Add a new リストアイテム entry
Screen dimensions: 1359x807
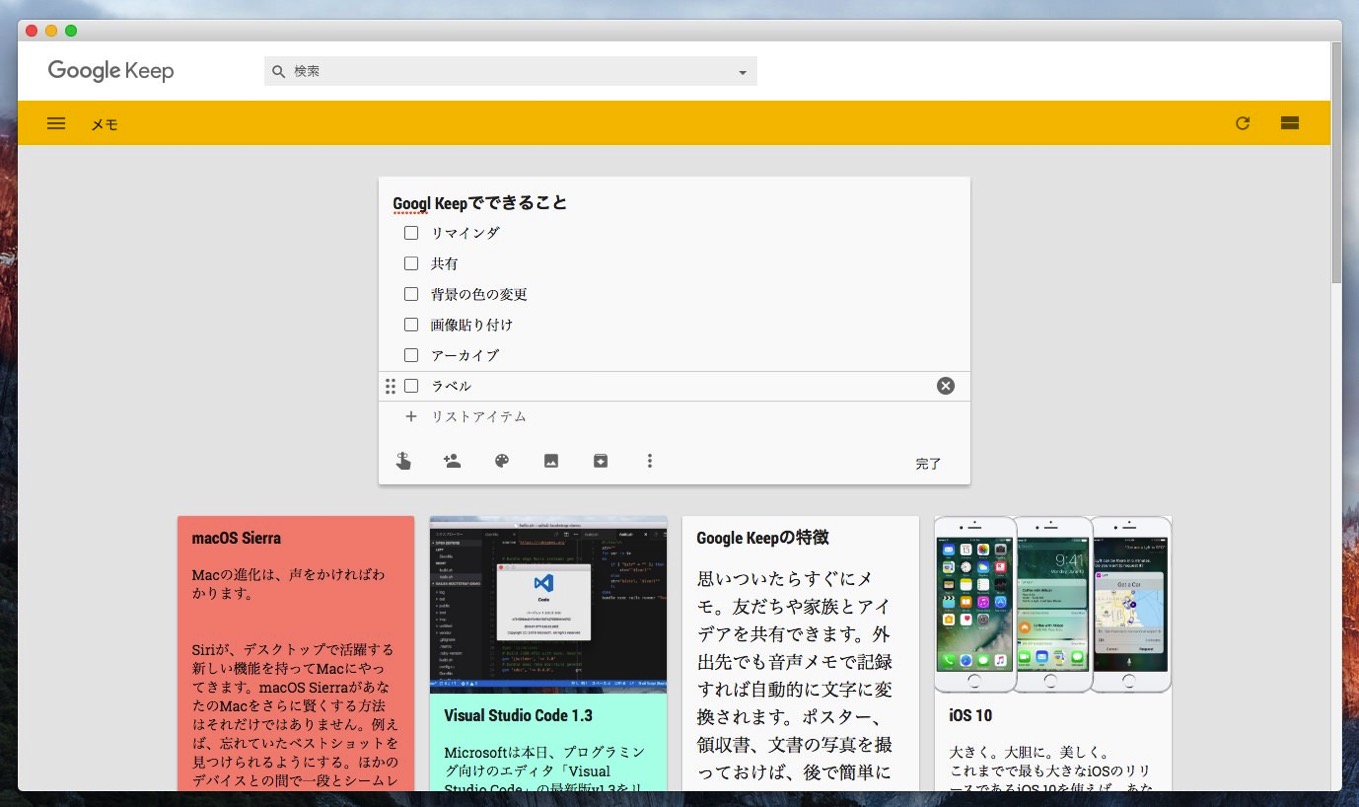(478, 417)
